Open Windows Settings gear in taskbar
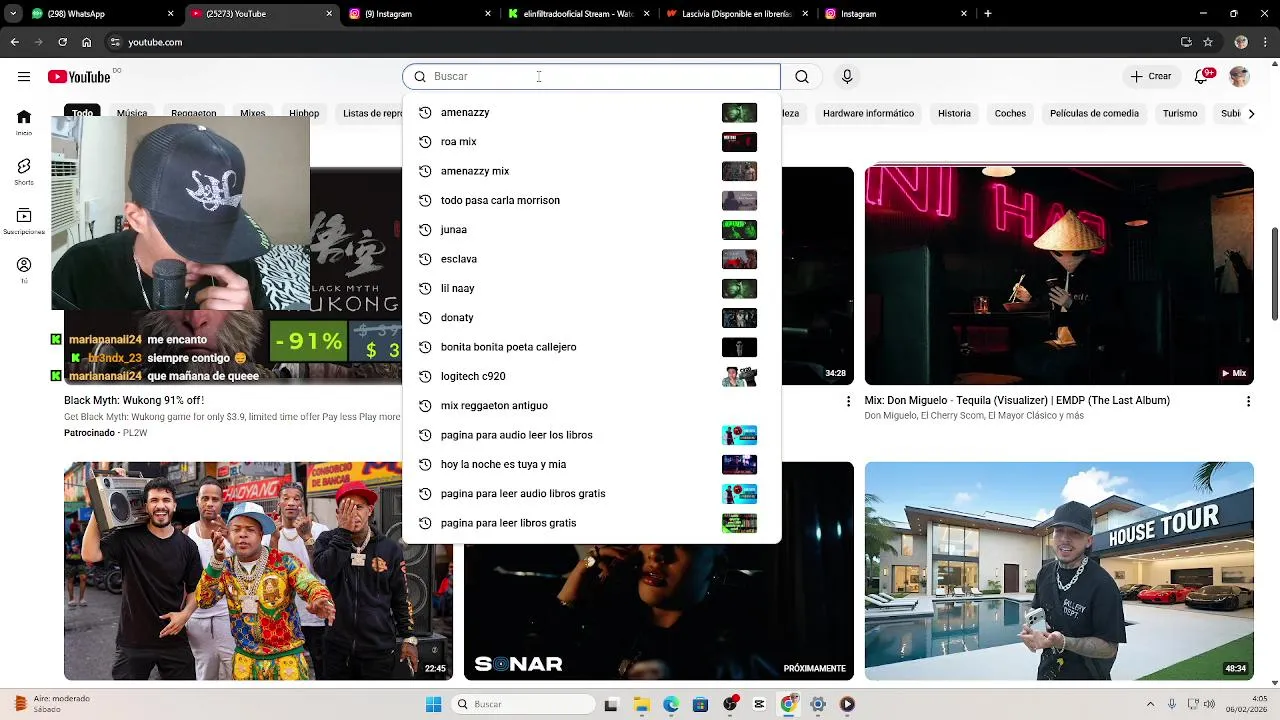The height and width of the screenshot is (720, 1280). pyautogui.click(x=818, y=704)
